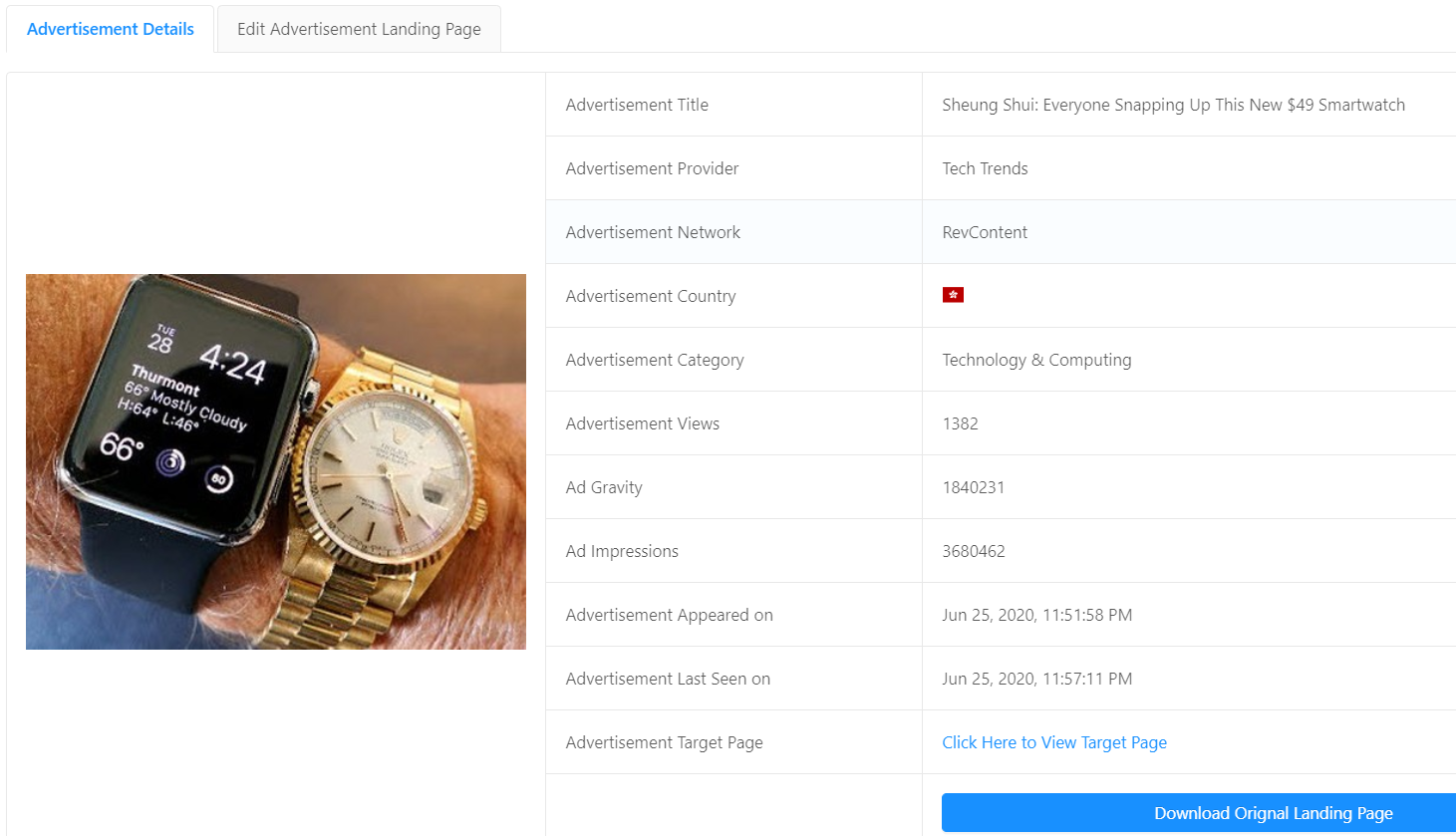Click the Advertisement Appeared on label
Image resolution: width=1456 pixels, height=836 pixels.
[669, 615]
